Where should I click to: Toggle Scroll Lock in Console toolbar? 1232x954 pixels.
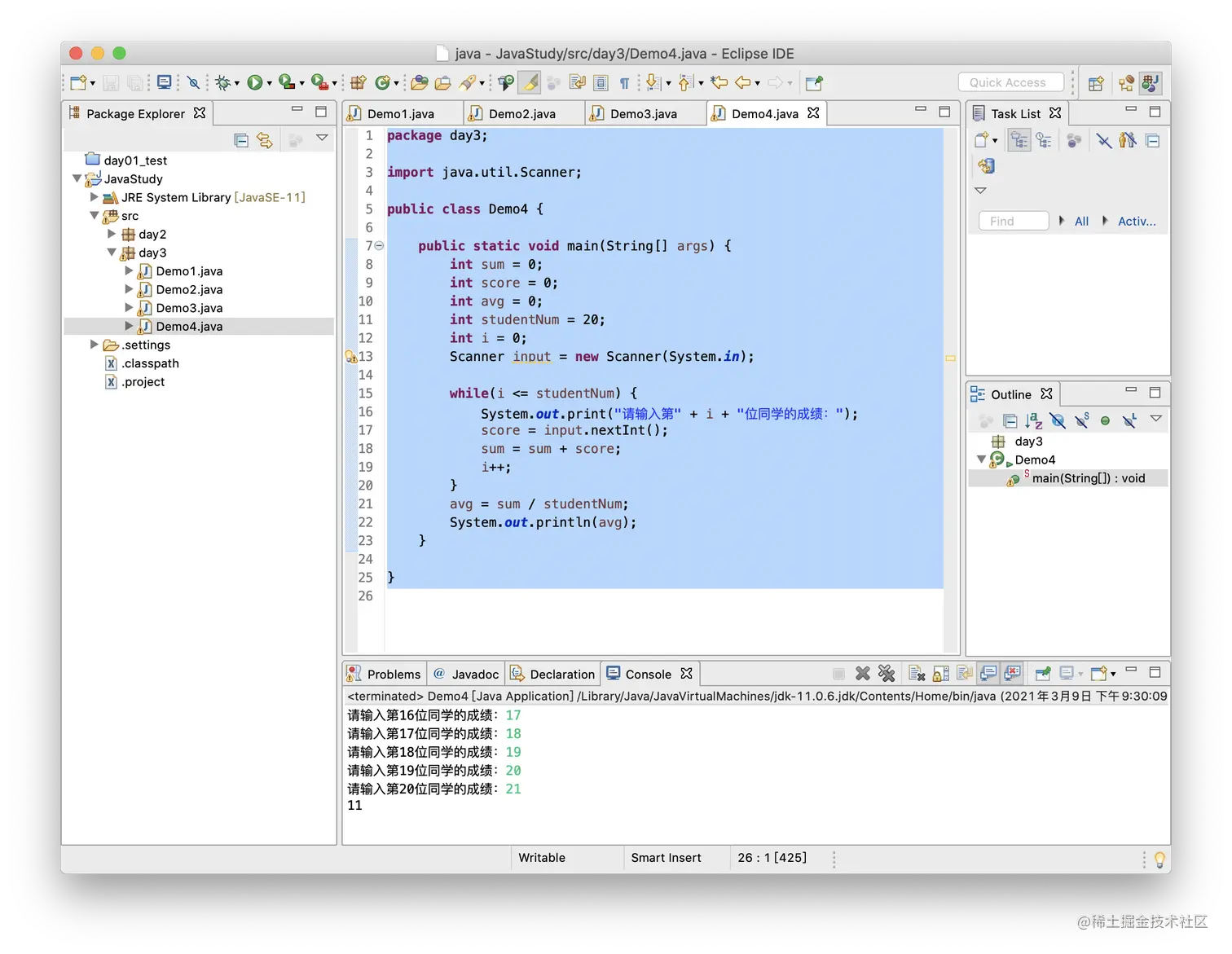(x=941, y=674)
